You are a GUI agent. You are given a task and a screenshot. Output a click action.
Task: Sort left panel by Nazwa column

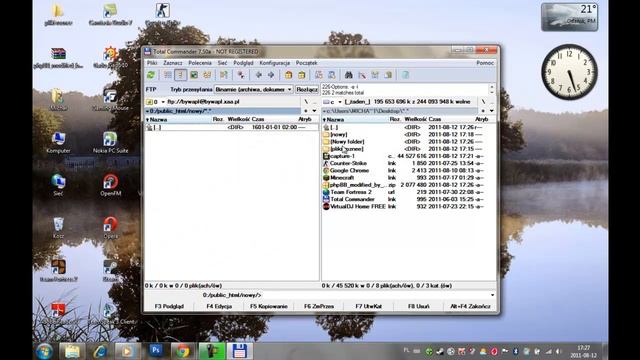(178, 119)
